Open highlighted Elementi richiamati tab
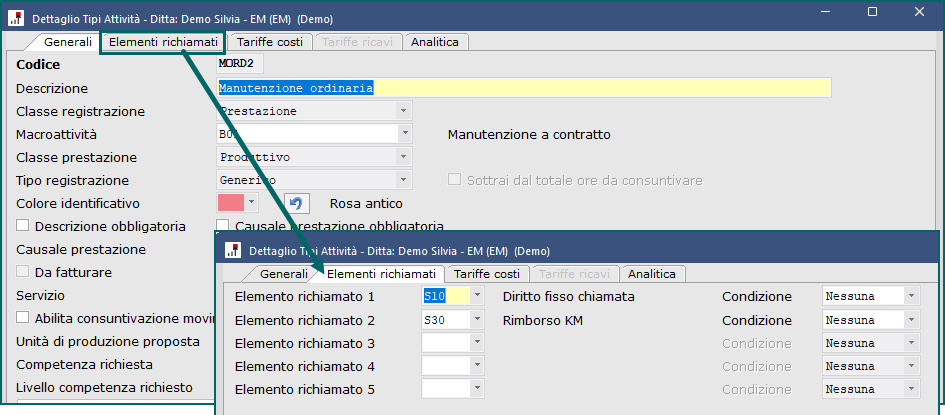Viewport: 945px width, 415px height. click(164, 42)
